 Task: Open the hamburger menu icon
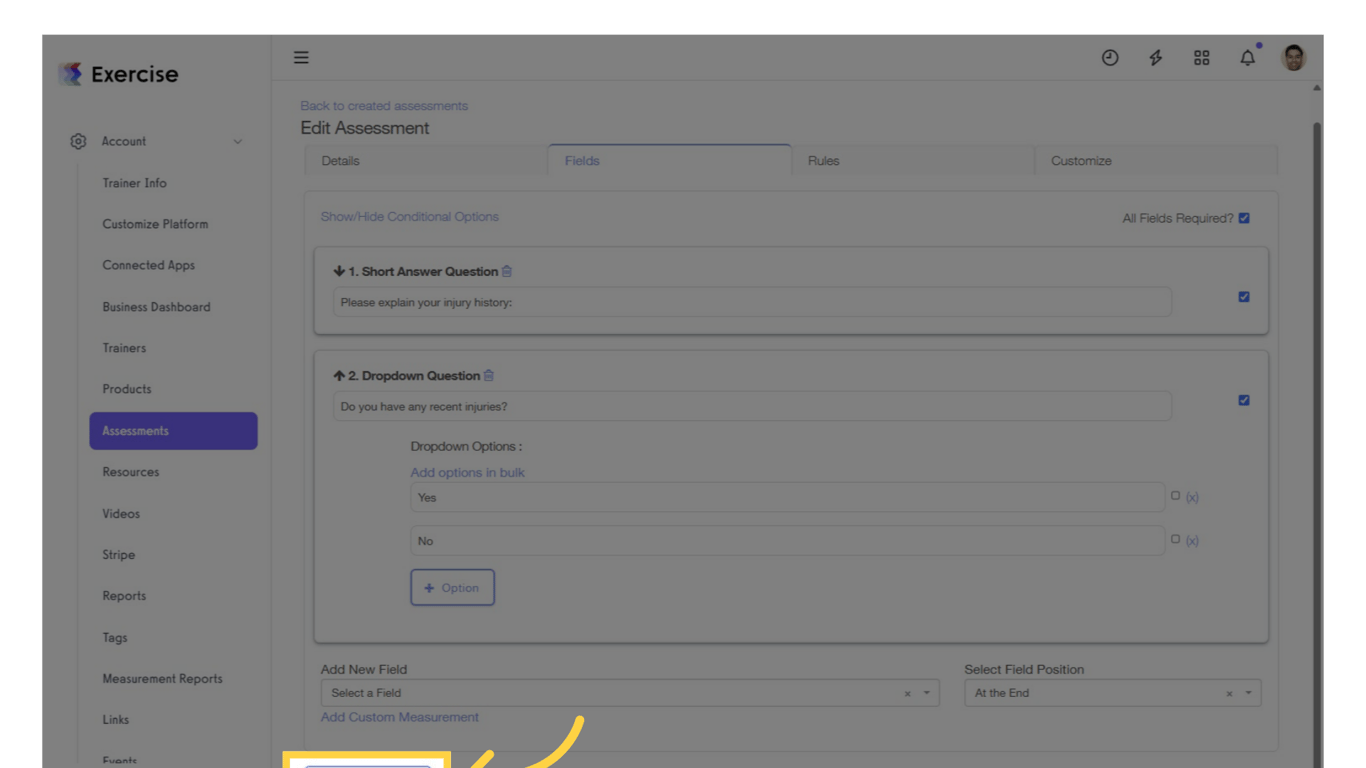click(301, 57)
